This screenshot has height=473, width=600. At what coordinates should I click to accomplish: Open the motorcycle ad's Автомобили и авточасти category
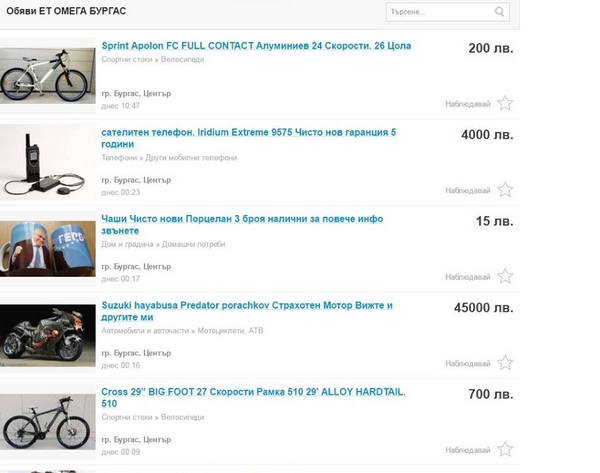(x=145, y=331)
